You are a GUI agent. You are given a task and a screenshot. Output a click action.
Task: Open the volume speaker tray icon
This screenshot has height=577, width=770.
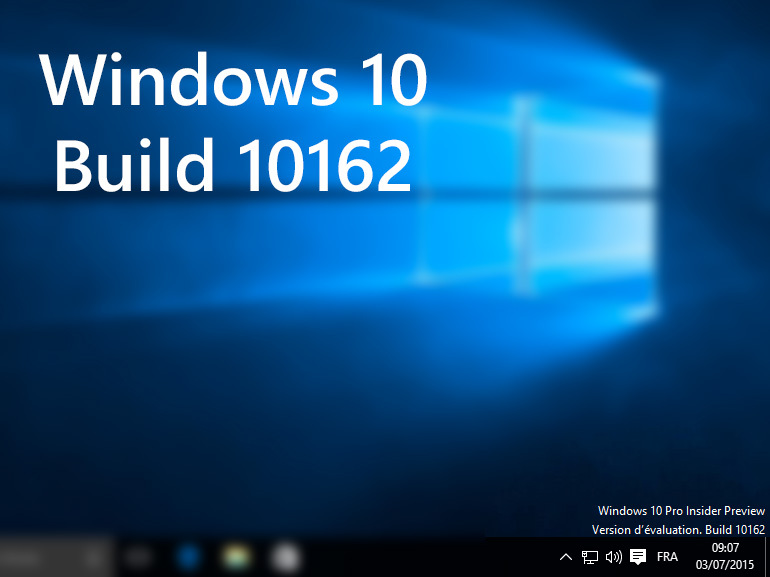(614, 557)
